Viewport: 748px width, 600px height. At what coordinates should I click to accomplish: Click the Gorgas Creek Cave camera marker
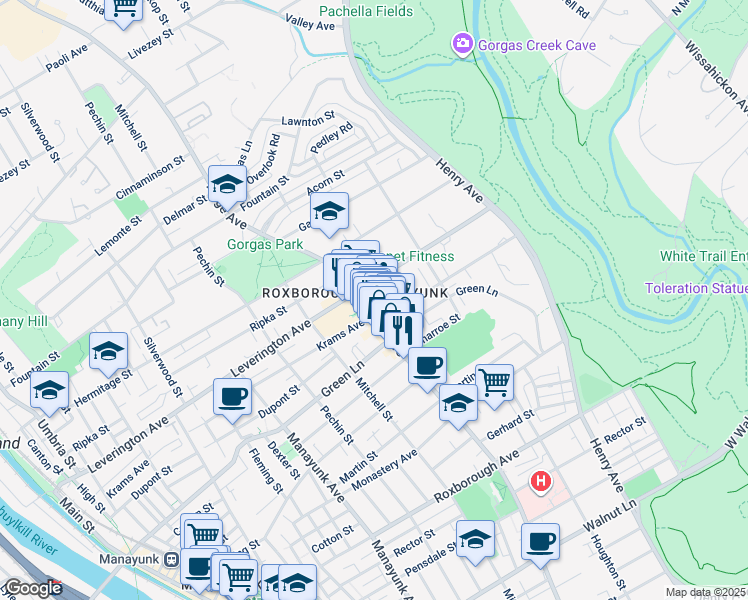462,44
